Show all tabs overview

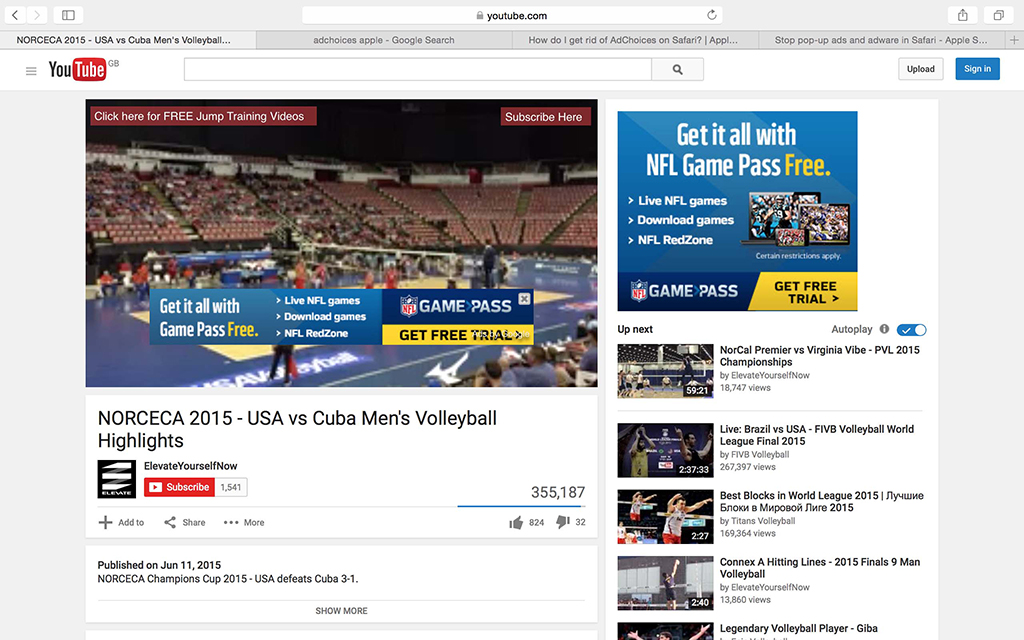tap(999, 15)
